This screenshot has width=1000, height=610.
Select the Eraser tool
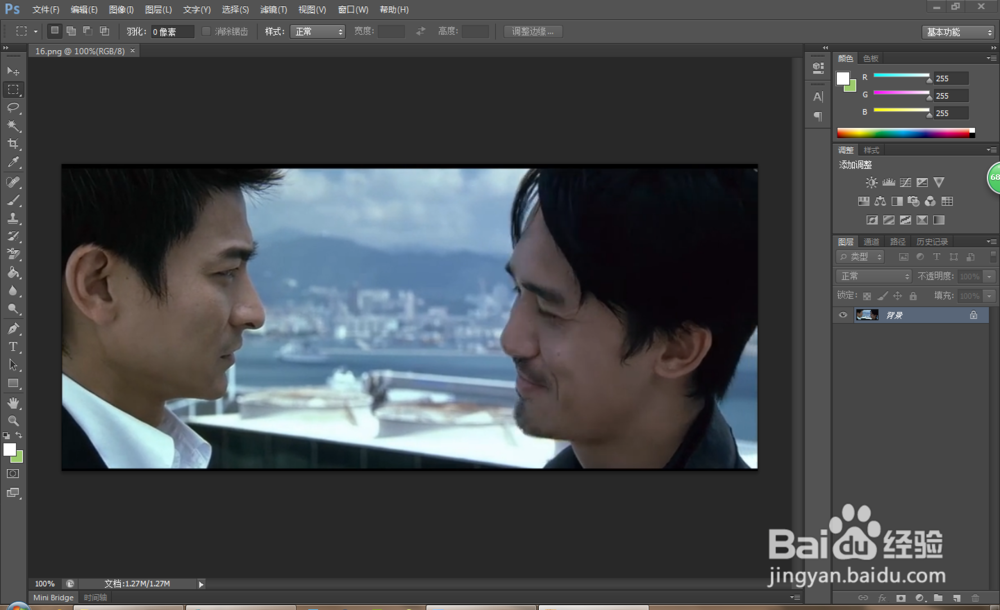tap(13, 254)
